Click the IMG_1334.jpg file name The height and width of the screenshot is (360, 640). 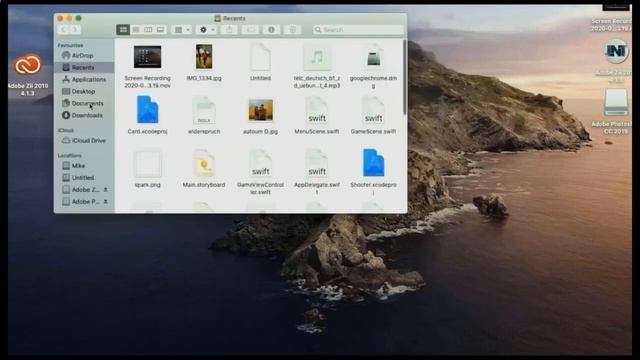pyautogui.click(x=204, y=78)
